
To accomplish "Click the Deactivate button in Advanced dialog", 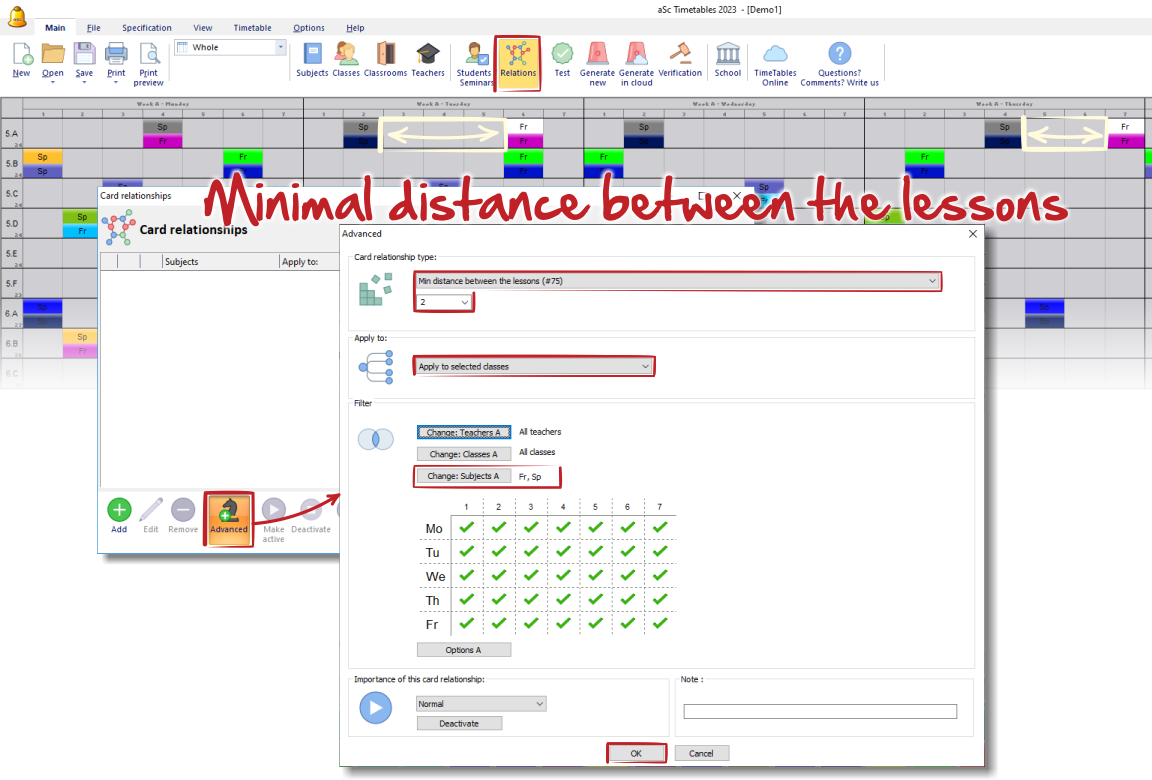I will [459, 723].
